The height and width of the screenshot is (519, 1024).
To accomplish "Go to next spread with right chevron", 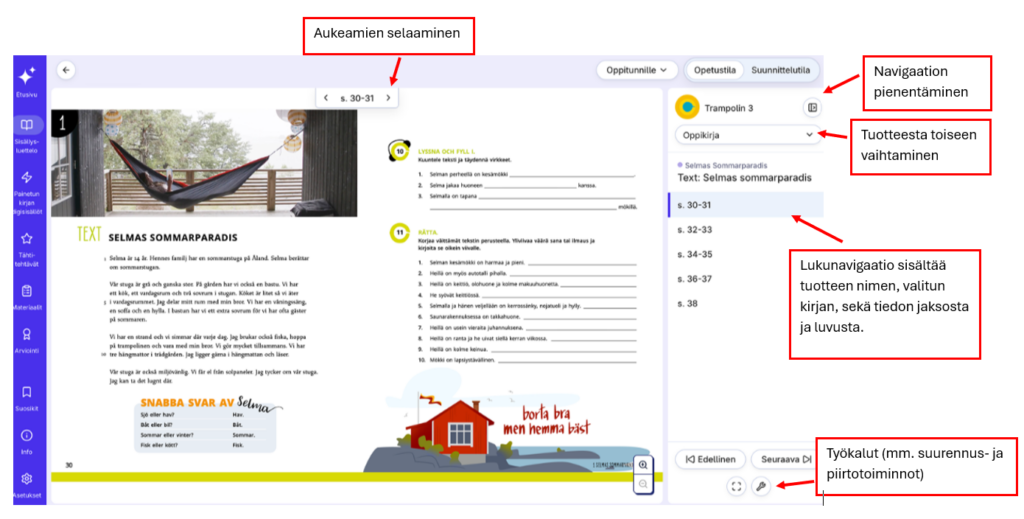I will [x=389, y=98].
